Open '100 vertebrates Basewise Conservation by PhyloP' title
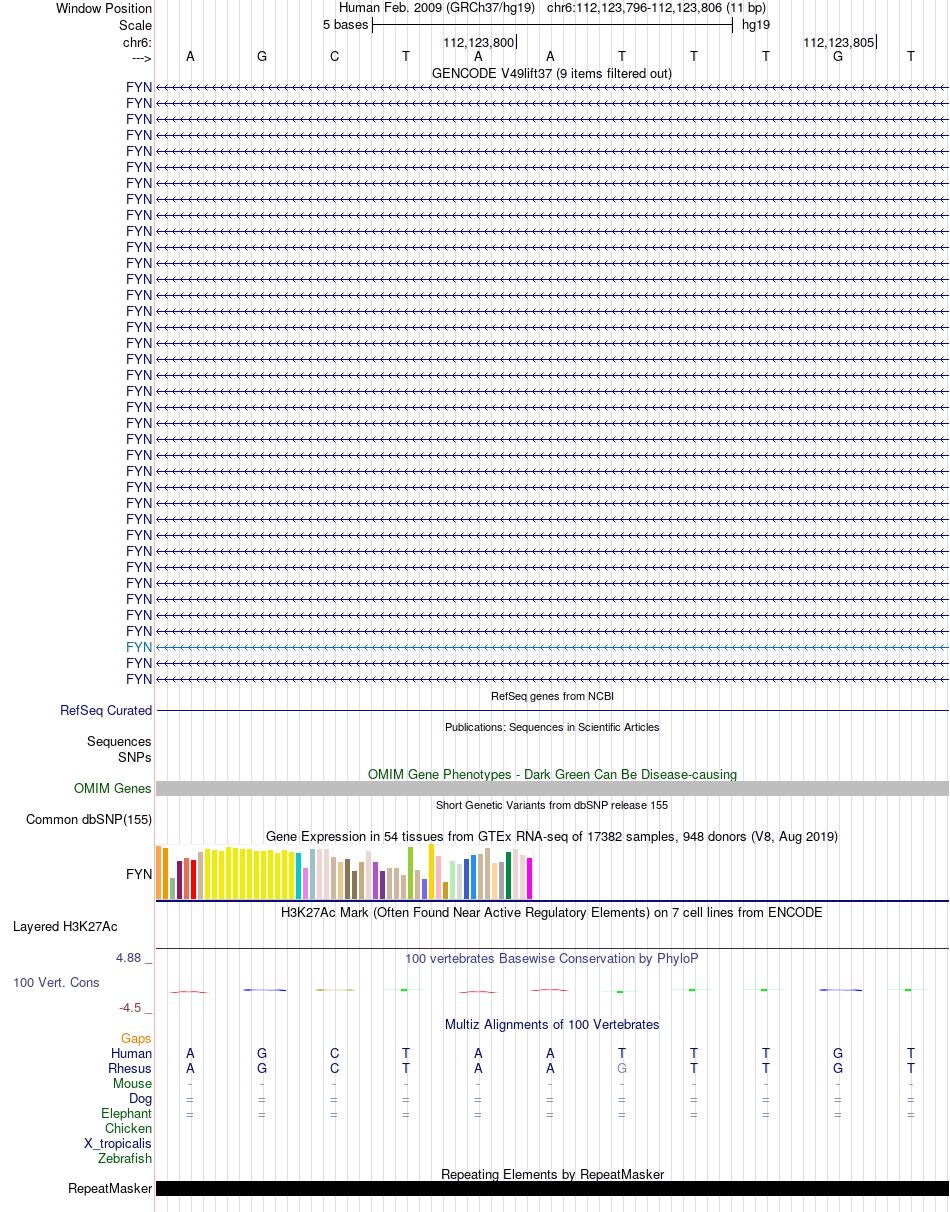950x1212 pixels. coord(552,958)
